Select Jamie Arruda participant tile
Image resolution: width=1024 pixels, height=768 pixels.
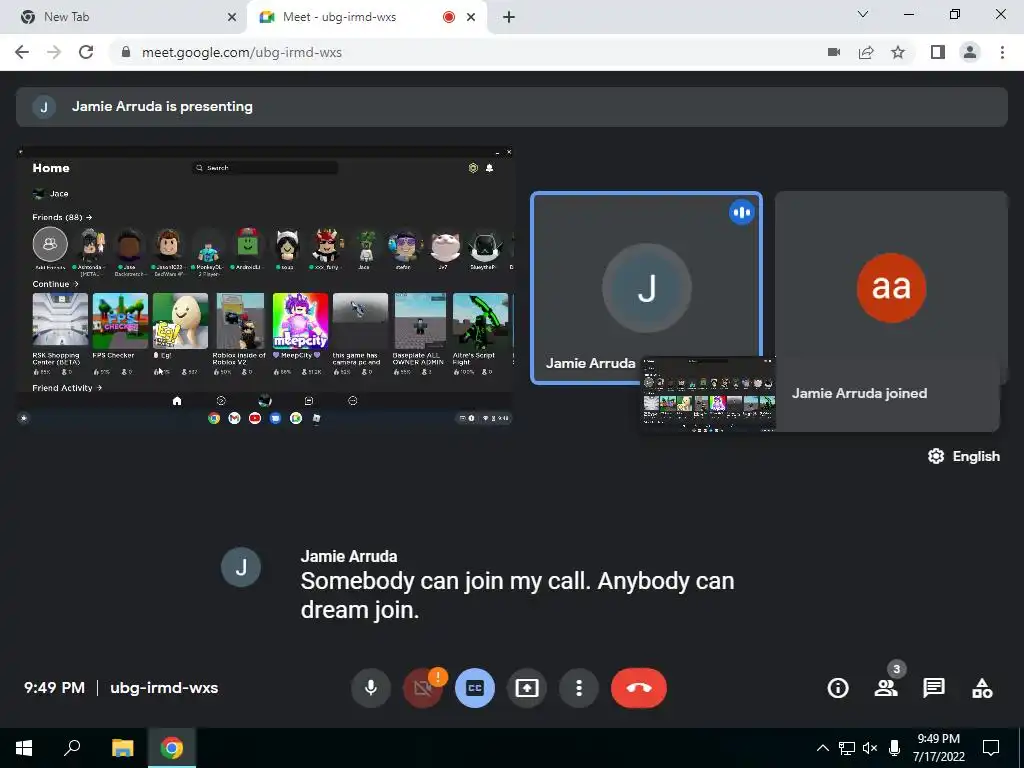coord(646,287)
